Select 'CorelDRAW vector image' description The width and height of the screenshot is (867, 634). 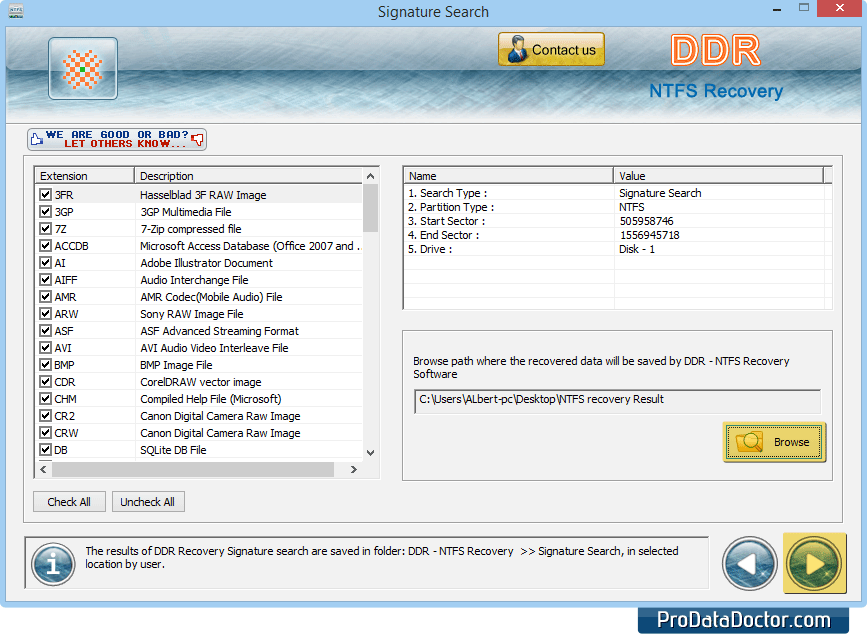[x=201, y=382]
